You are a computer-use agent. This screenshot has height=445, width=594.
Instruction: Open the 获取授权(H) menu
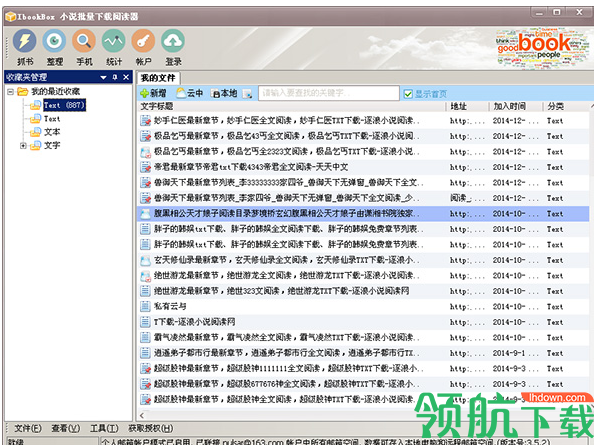pyautogui.click(x=151, y=428)
